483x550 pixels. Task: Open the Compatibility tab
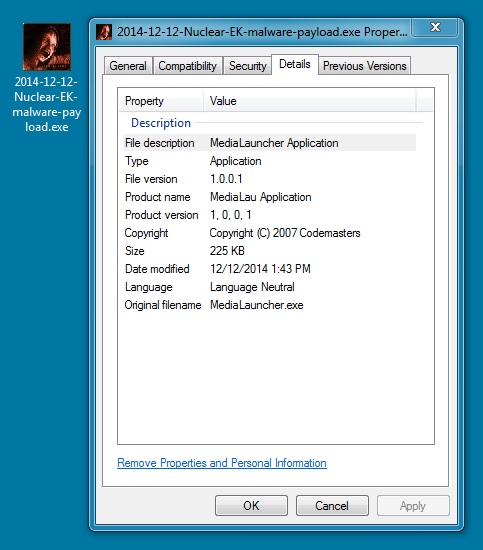pos(188,66)
